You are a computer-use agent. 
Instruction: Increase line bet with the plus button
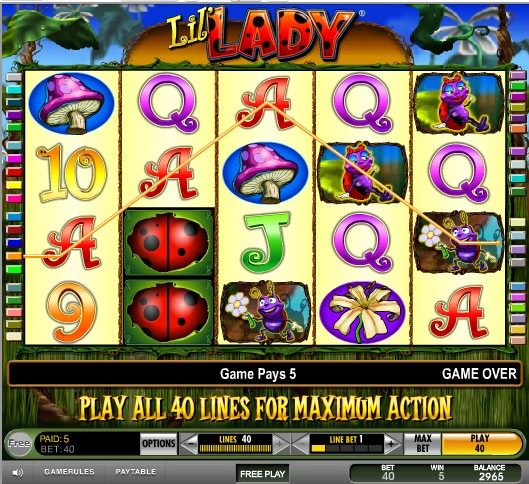pos(392,444)
